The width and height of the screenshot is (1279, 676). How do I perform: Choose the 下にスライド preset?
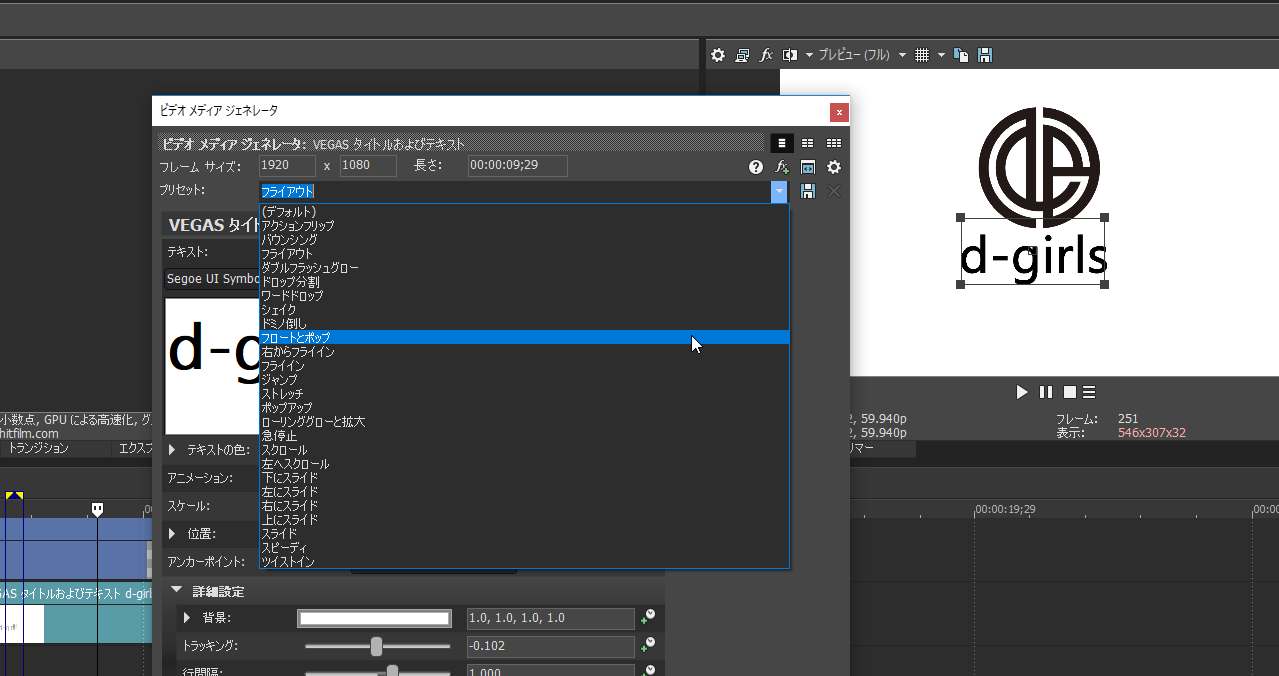coord(524,478)
